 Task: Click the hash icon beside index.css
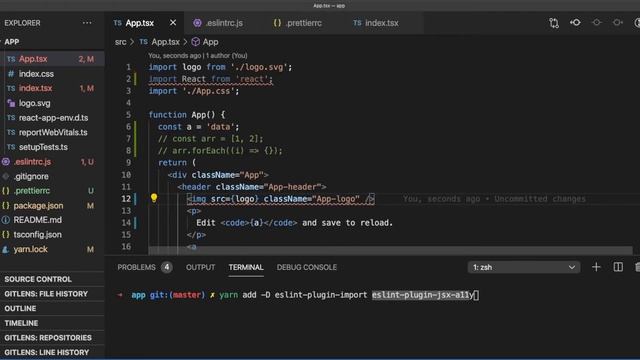pyautogui.click(x=11, y=74)
